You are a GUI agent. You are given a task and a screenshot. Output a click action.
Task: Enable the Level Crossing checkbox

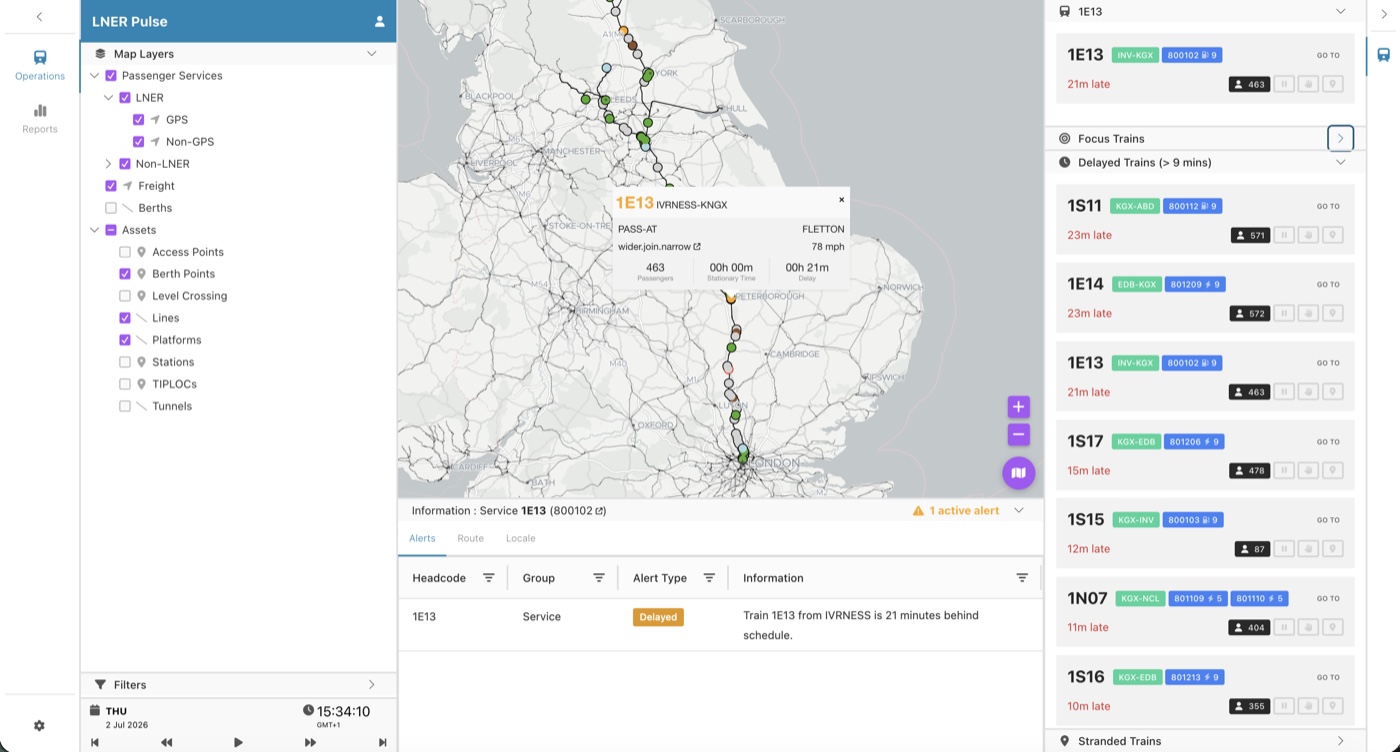click(x=125, y=296)
